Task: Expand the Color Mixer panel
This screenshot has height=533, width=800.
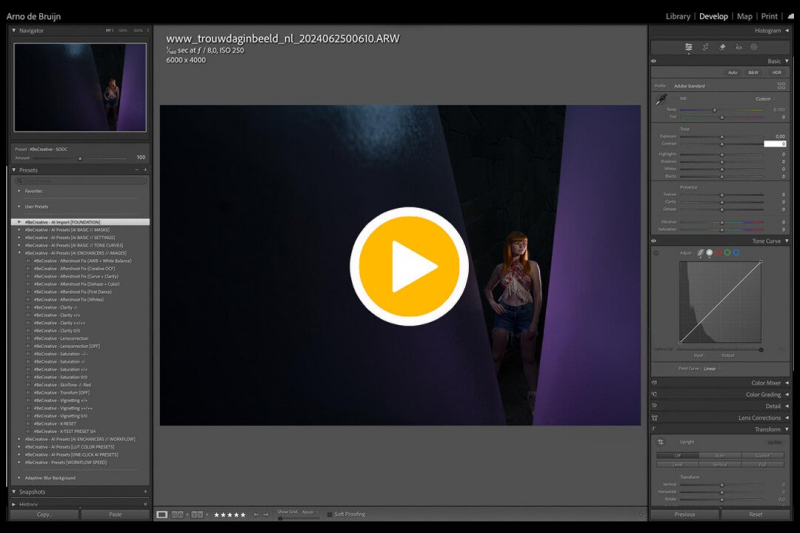Action: coord(787,383)
